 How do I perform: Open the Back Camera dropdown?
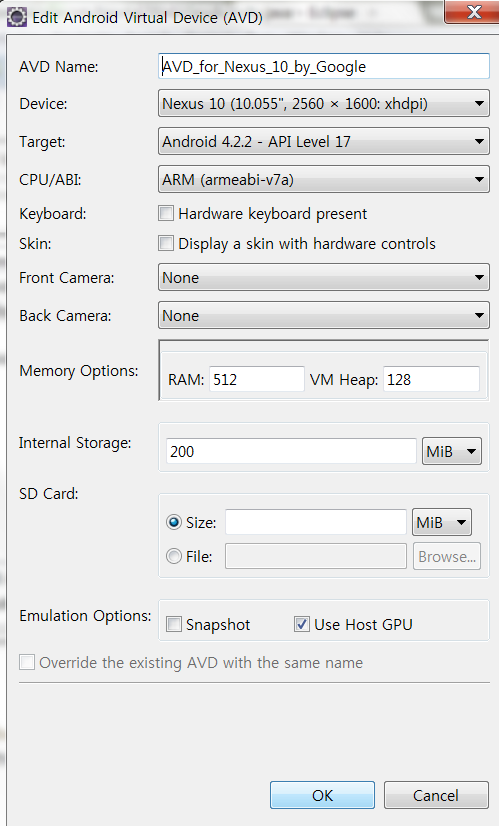tap(324, 316)
